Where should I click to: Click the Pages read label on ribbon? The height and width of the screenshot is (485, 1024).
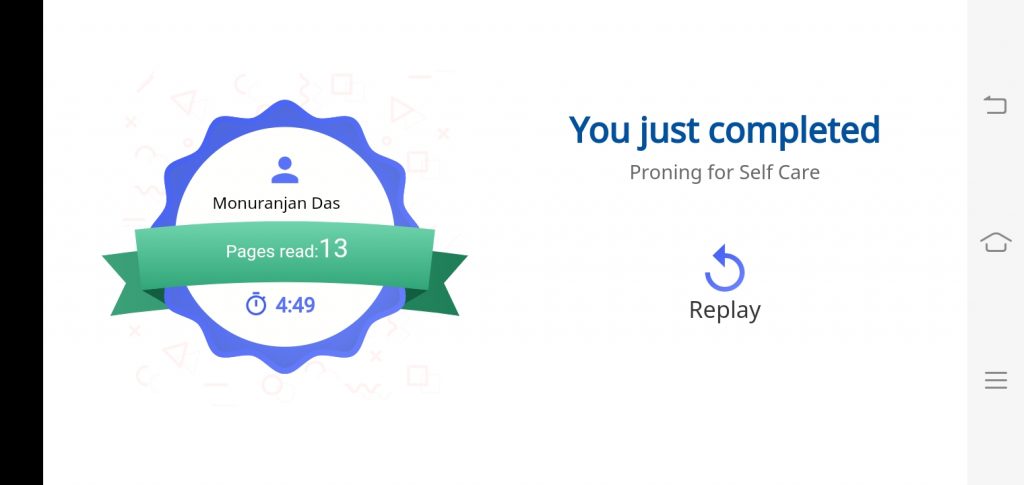(272, 251)
